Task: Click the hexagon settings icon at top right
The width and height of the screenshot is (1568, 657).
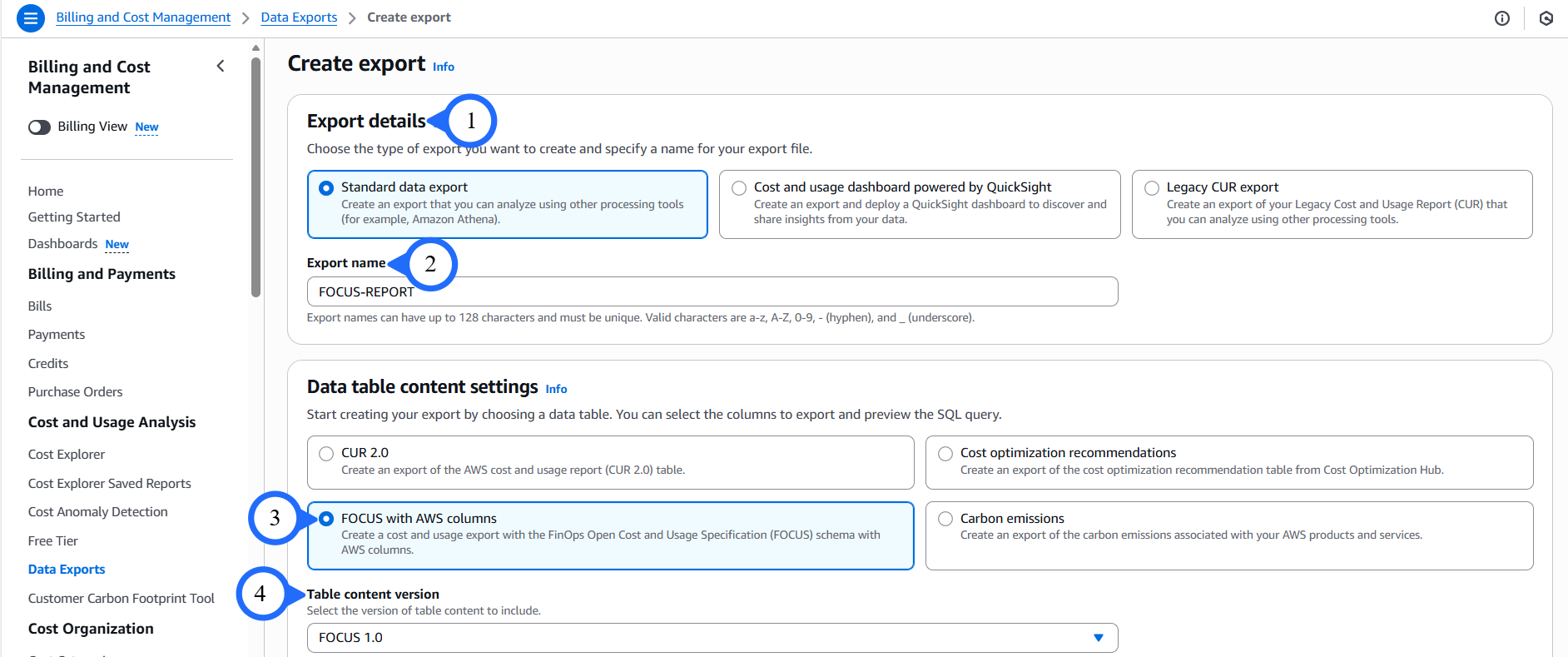Action: coord(1546,18)
